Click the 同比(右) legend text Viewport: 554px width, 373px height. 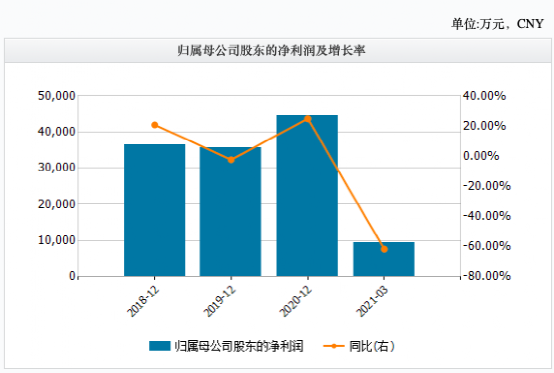click(372, 346)
